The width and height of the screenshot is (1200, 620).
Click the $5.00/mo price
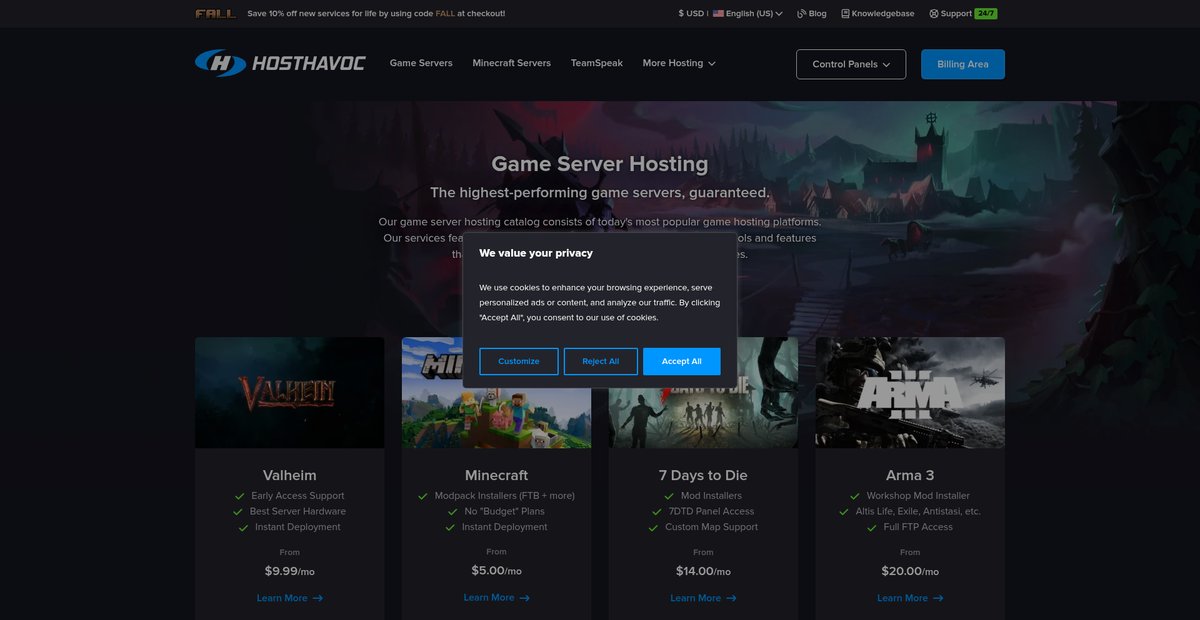pyautogui.click(x=497, y=571)
